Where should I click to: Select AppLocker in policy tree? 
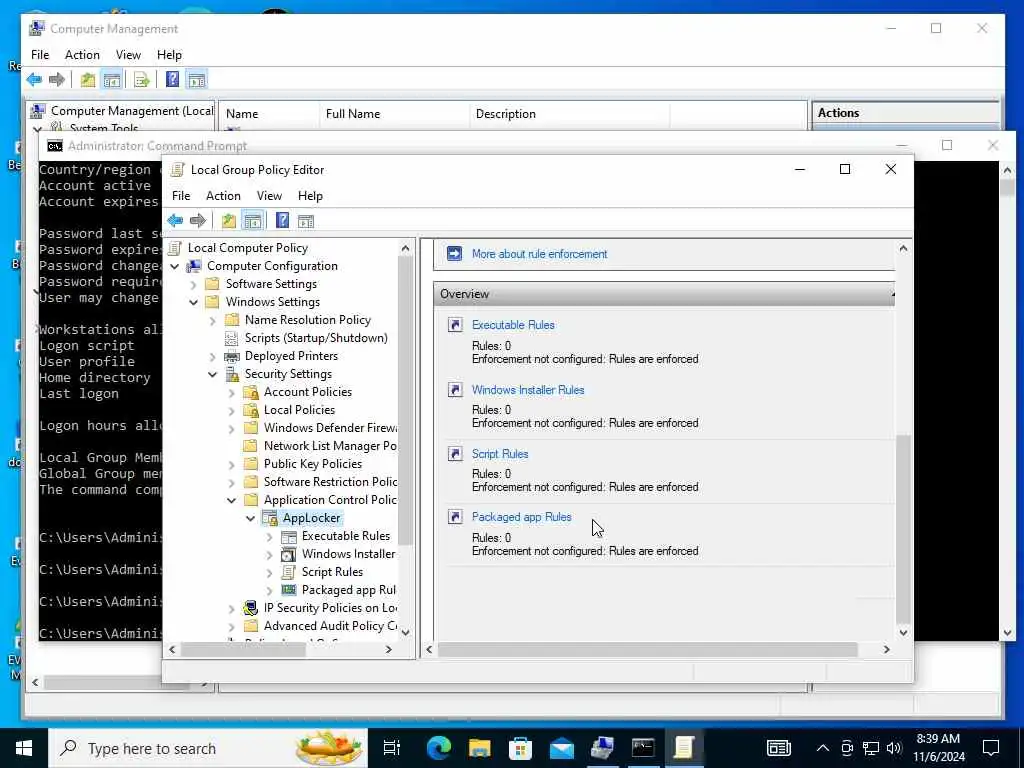[x=312, y=519]
